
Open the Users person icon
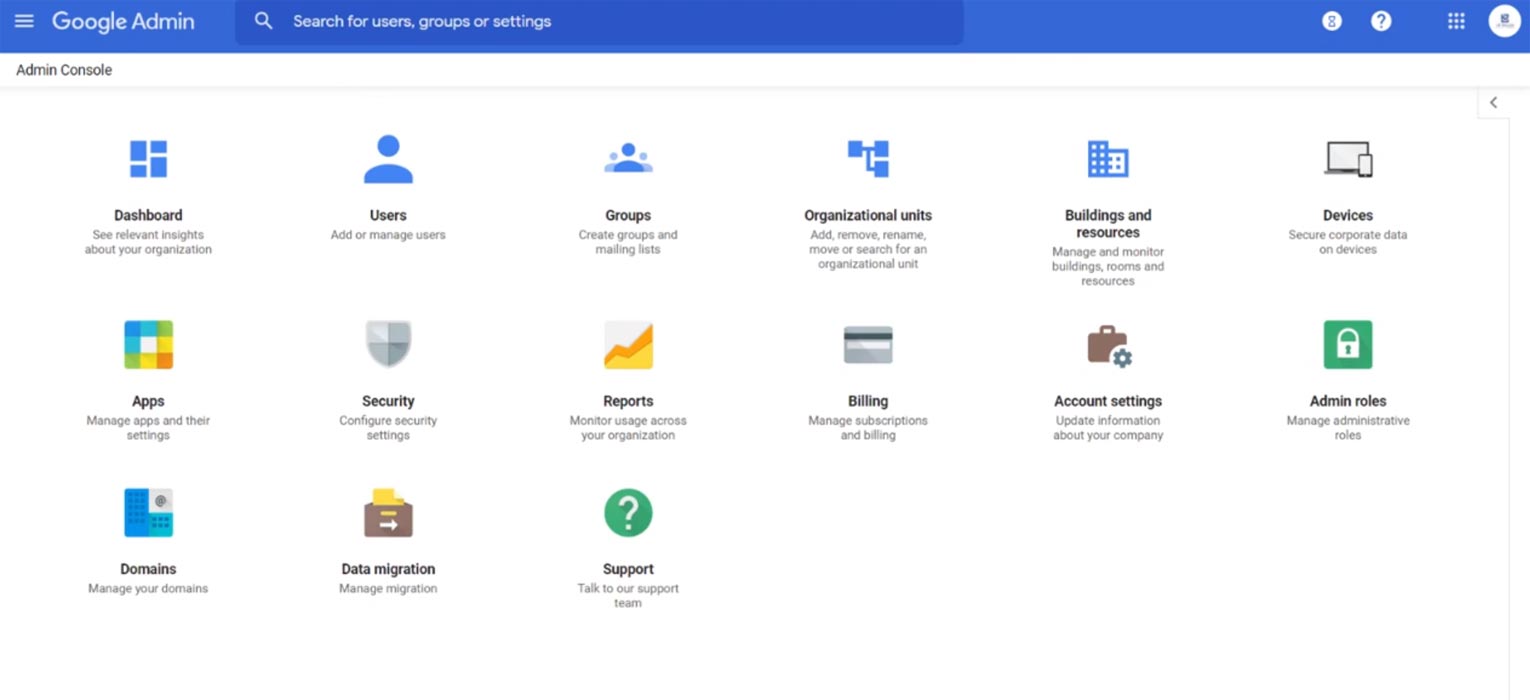point(388,159)
